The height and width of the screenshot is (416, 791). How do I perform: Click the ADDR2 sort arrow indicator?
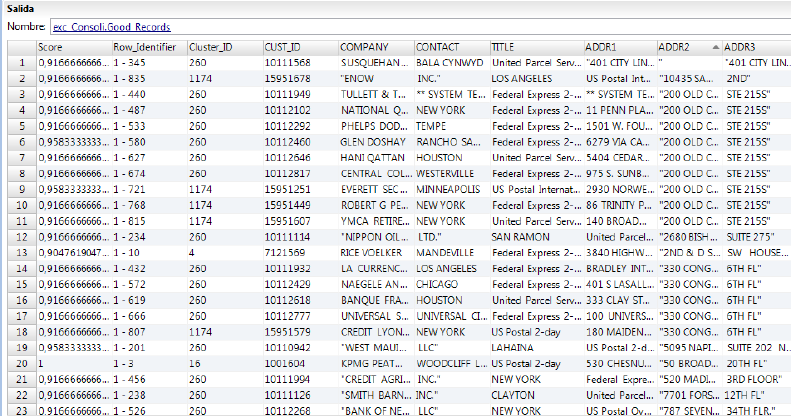(715, 47)
